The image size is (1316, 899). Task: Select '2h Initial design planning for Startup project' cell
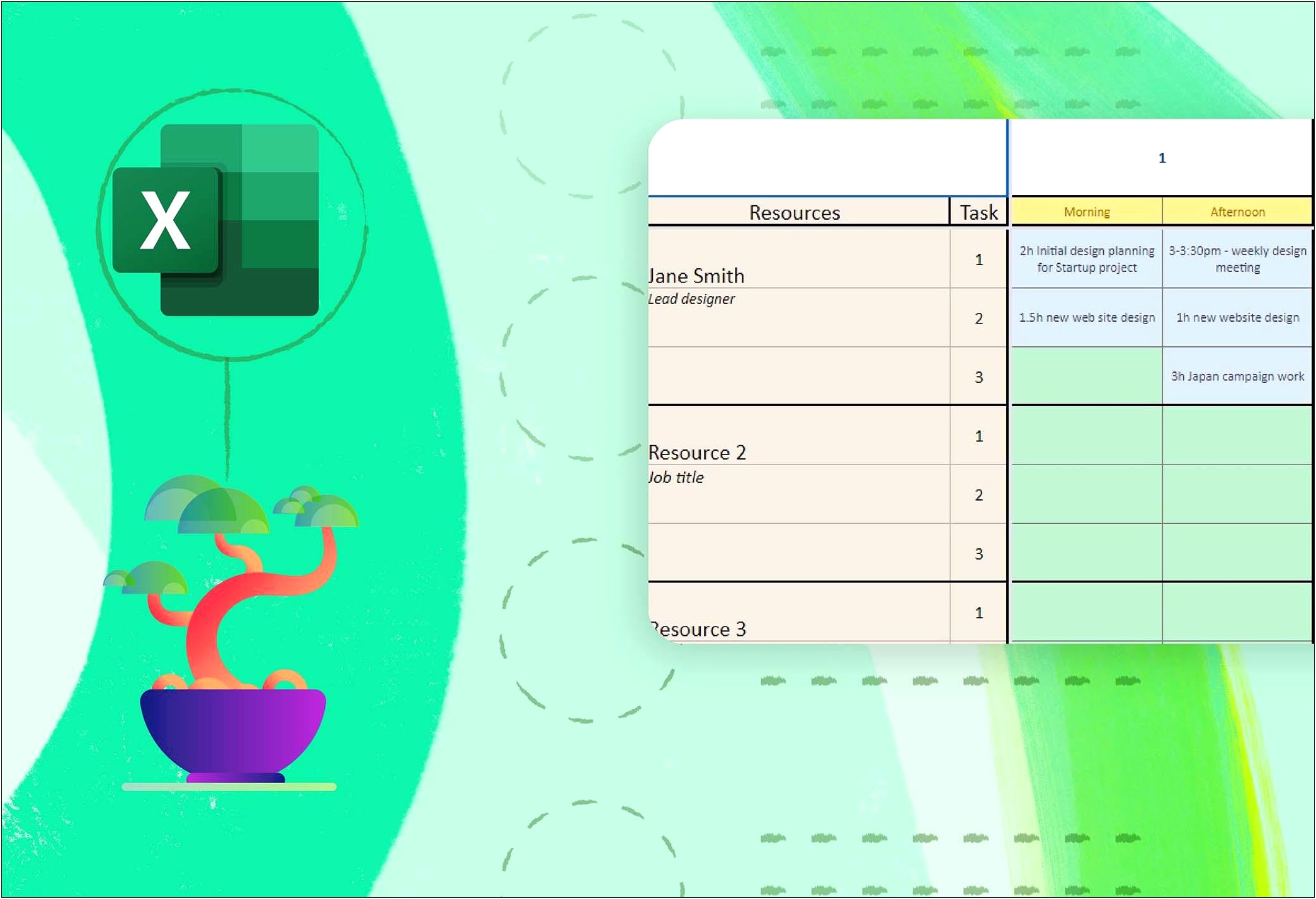(1087, 259)
